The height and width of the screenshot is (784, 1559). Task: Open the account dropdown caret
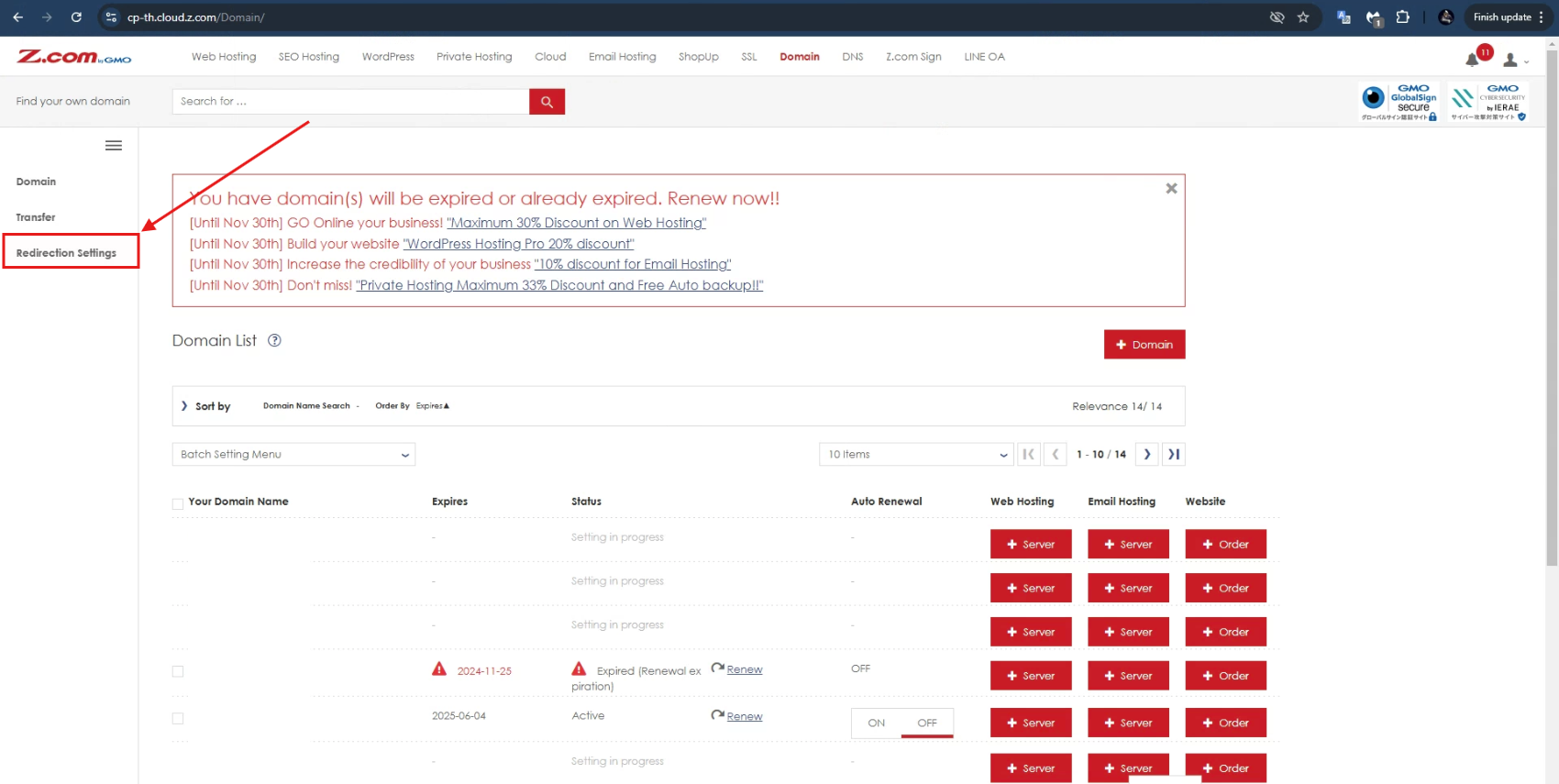[x=1526, y=62]
